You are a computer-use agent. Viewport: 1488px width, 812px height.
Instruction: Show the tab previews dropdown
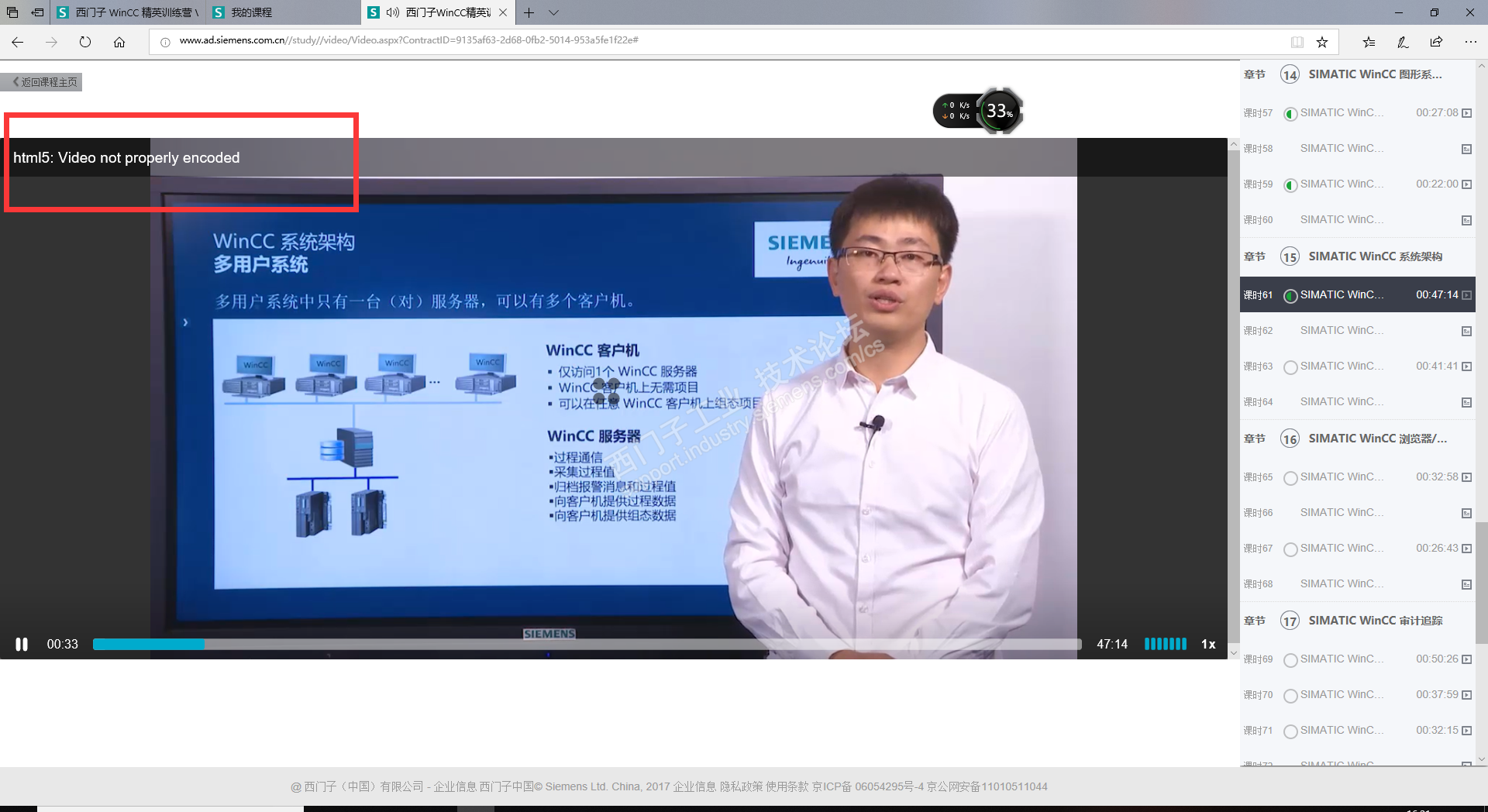tap(553, 12)
